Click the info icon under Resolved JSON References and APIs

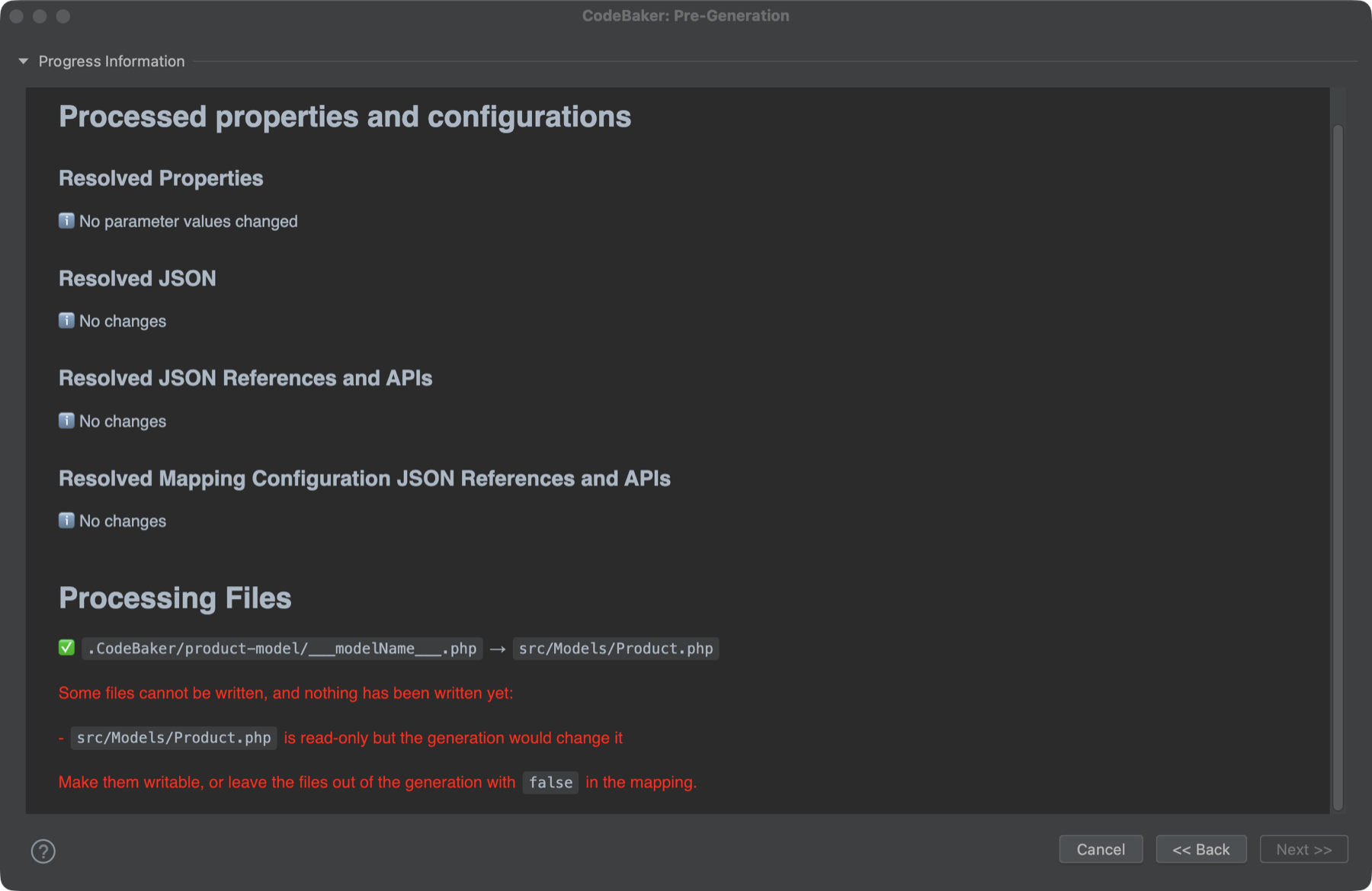pyautogui.click(x=67, y=421)
